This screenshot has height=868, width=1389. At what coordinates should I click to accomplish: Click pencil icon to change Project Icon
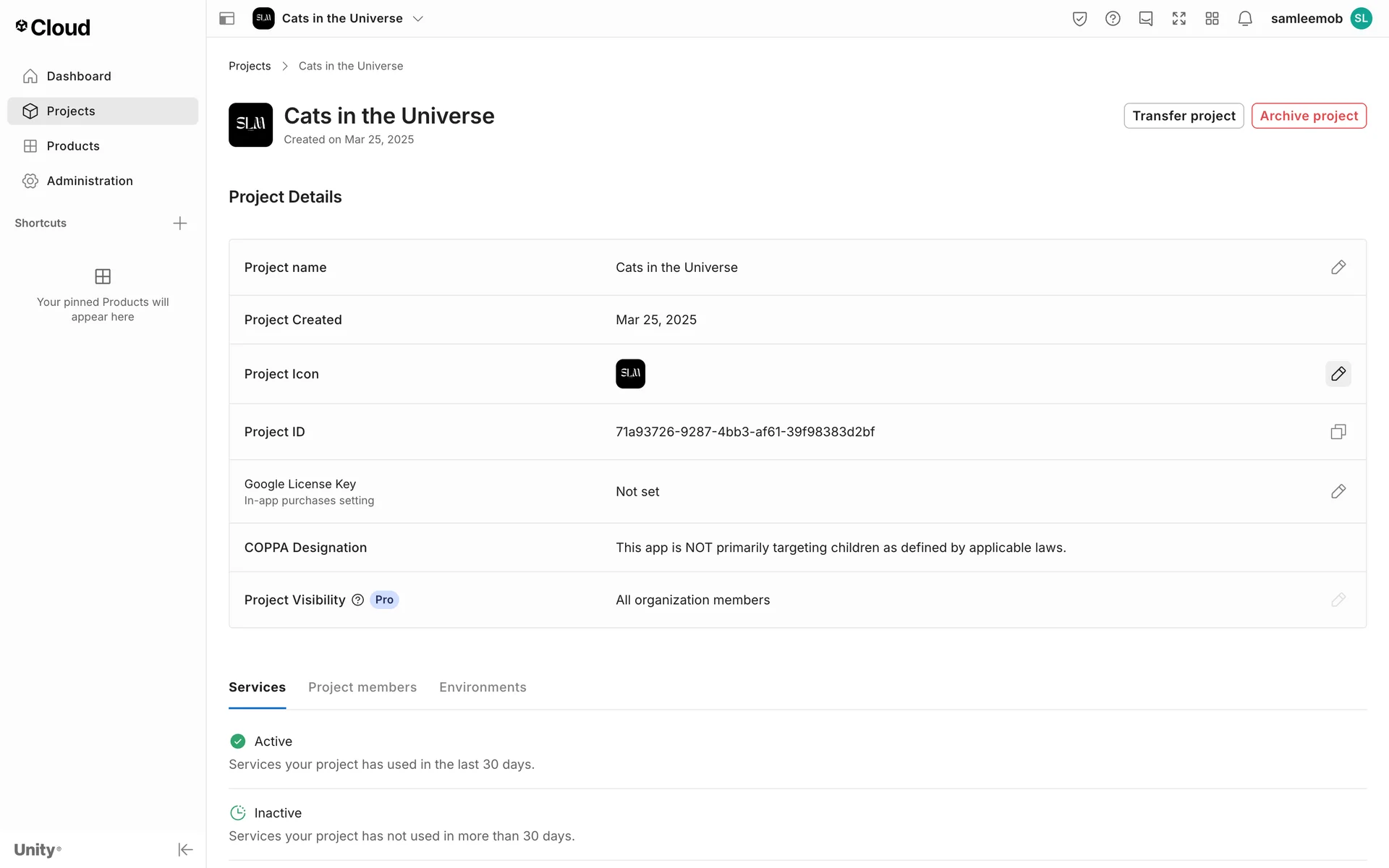(x=1338, y=374)
